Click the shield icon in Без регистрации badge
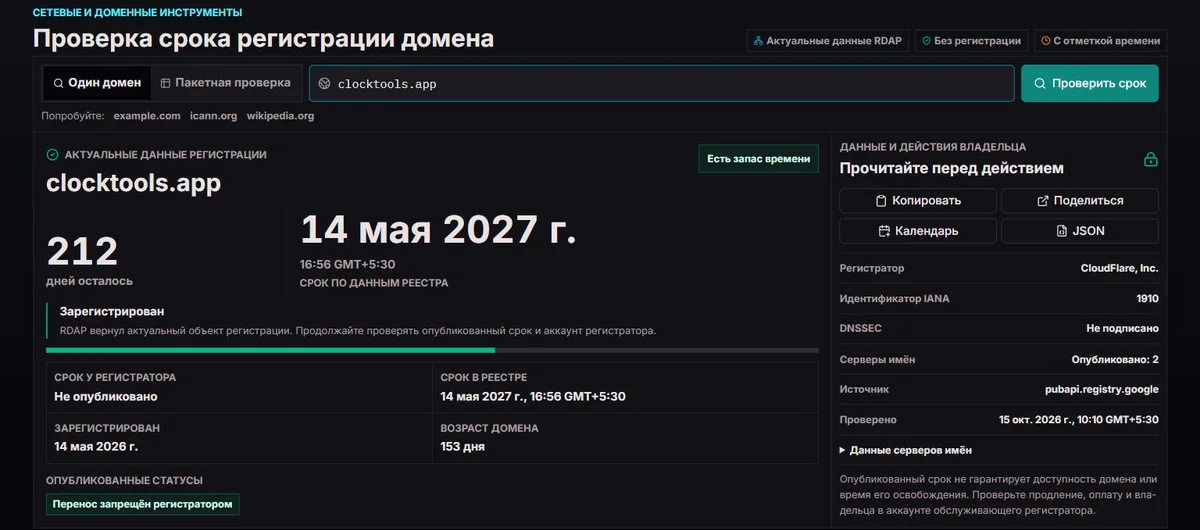Screen dimensions: 1200x530 [927, 41]
